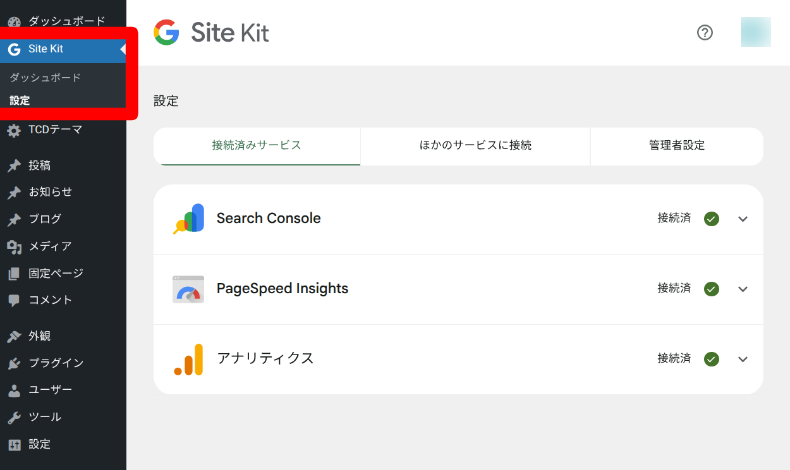The height and width of the screenshot is (470, 790).
Task: Click the green check for アナリティクス
Action: 711,359
